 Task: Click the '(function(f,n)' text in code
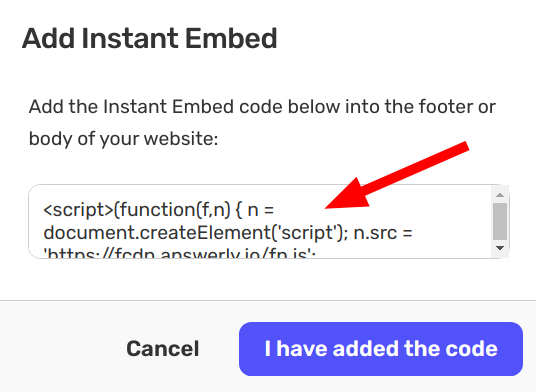172,210
